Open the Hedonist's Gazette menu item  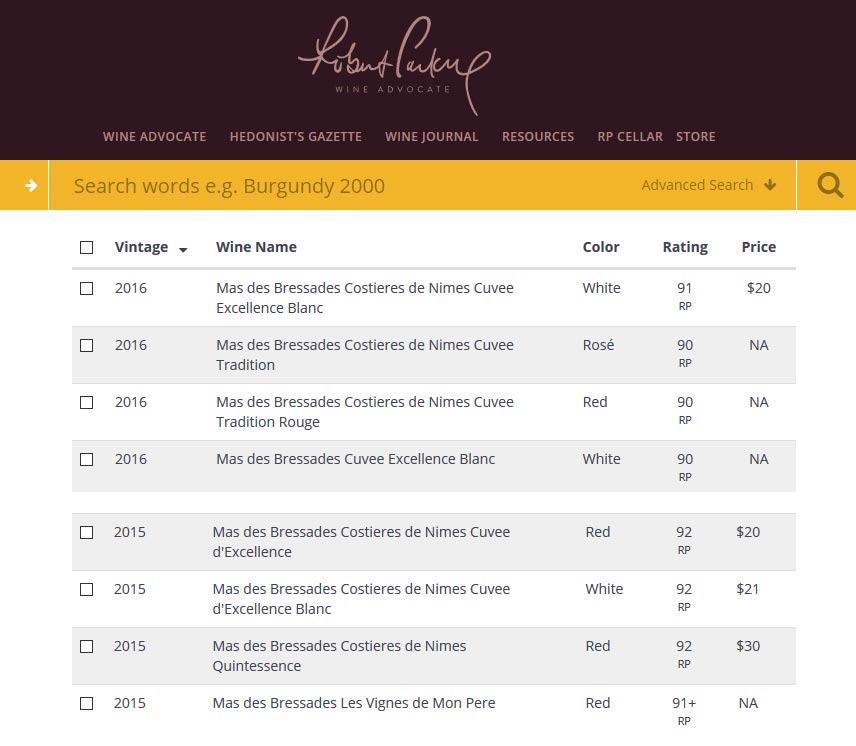tap(295, 136)
